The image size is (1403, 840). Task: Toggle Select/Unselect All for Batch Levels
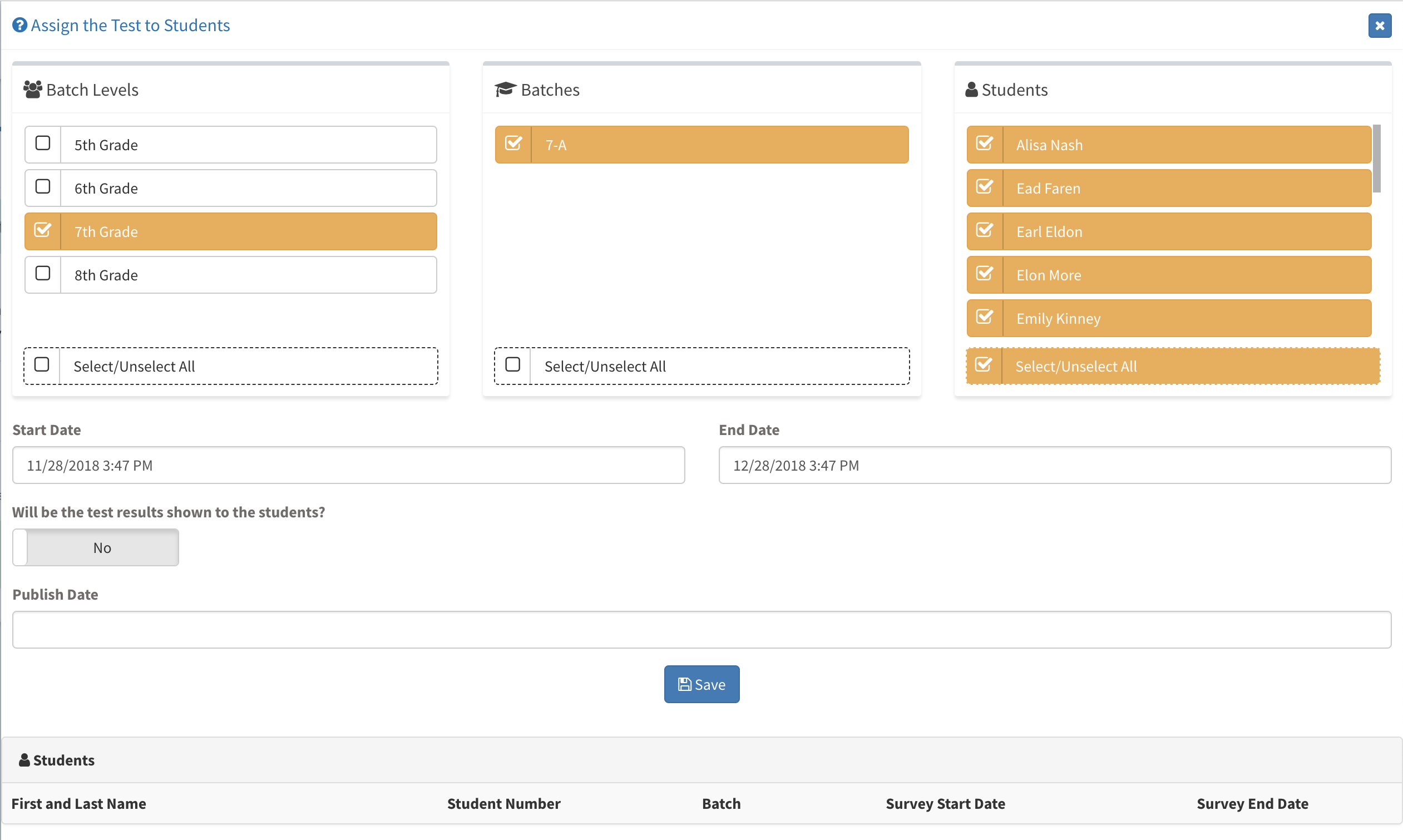point(42,365)
